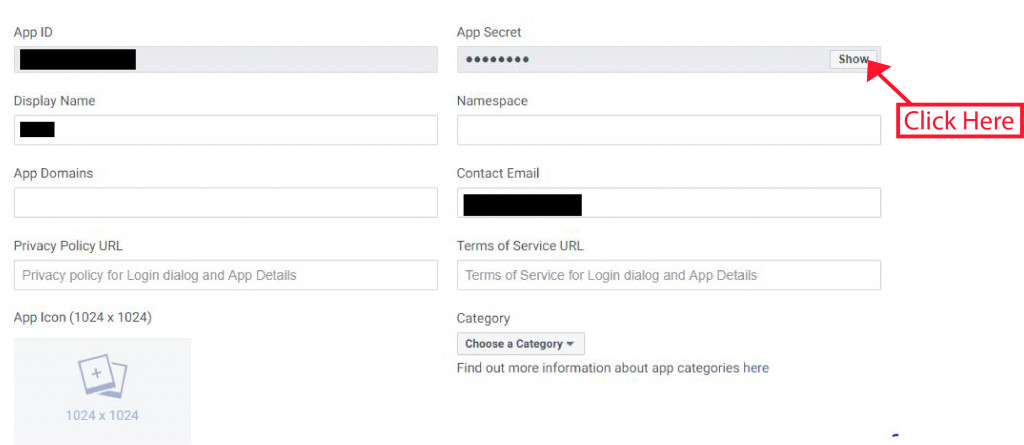Select the App ID field

pos(225,59)
